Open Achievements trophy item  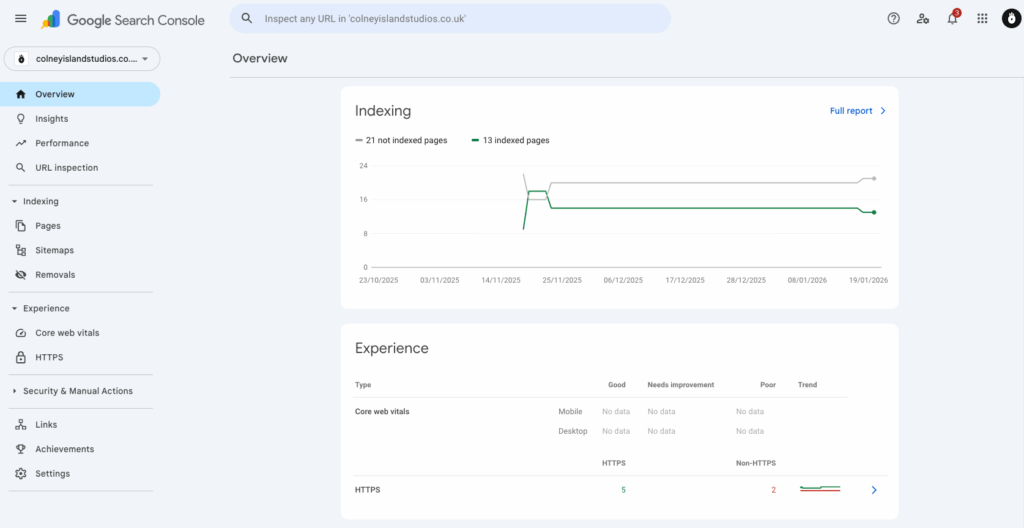click(64, 450)
